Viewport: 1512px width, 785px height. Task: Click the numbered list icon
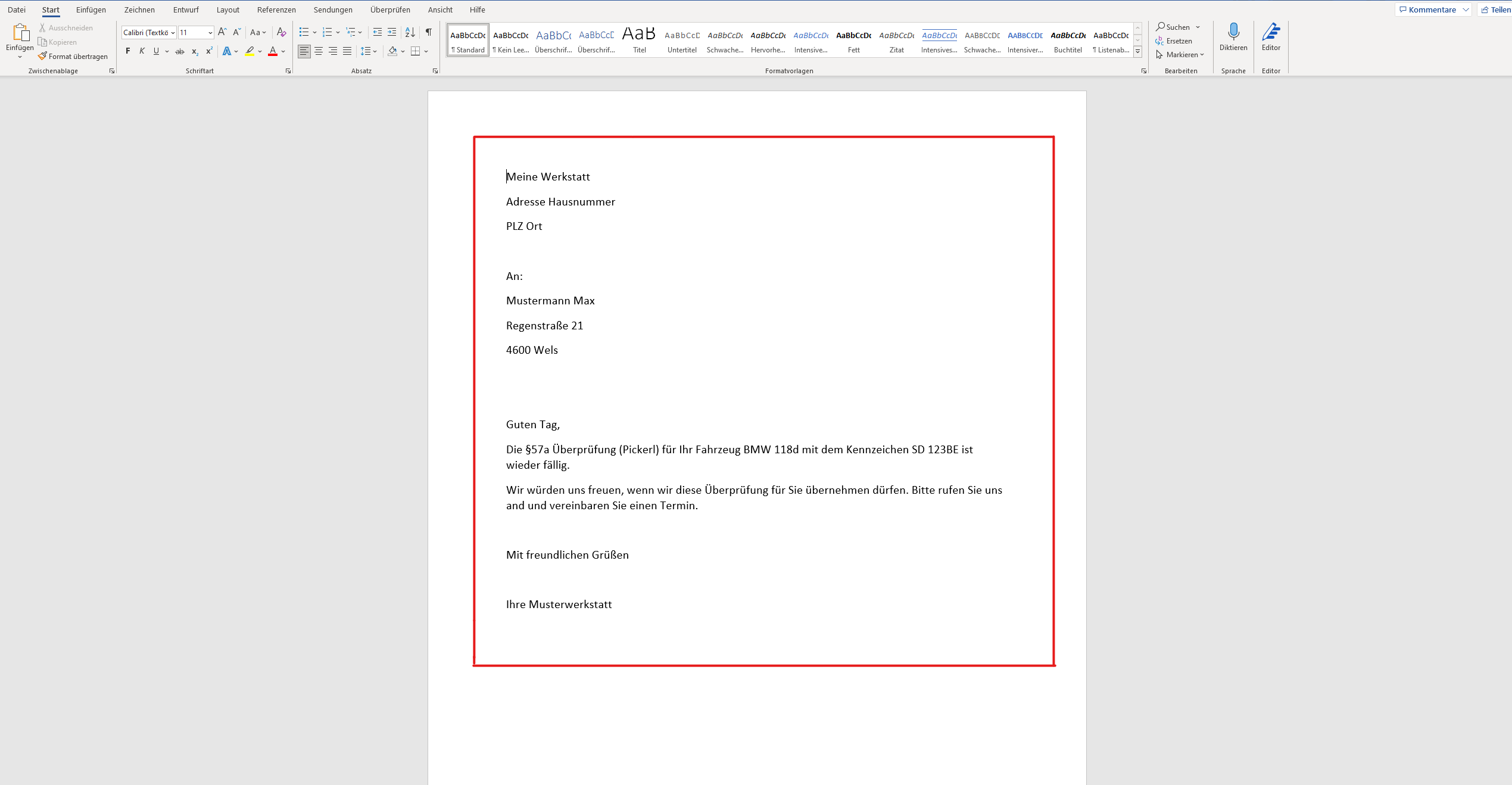pos(327,32)
